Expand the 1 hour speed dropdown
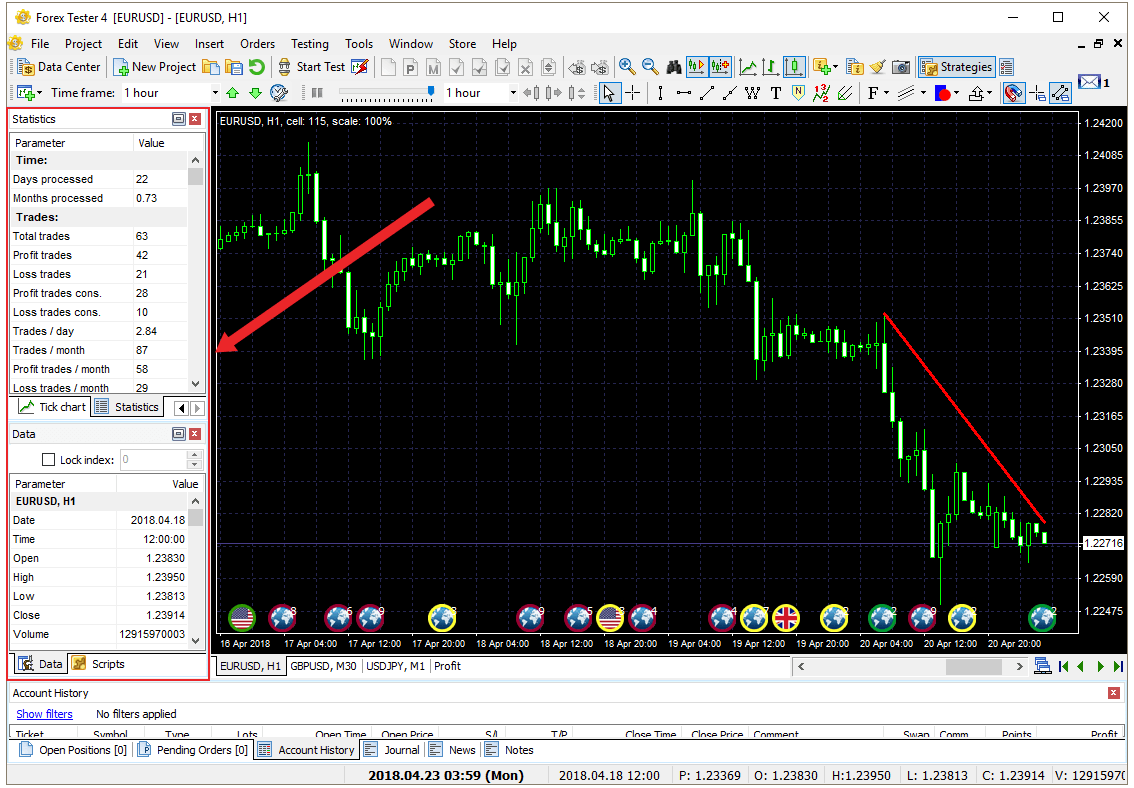Image resolution: width=1134 pixels, height=788 pixels. click(x=513, y=93)
